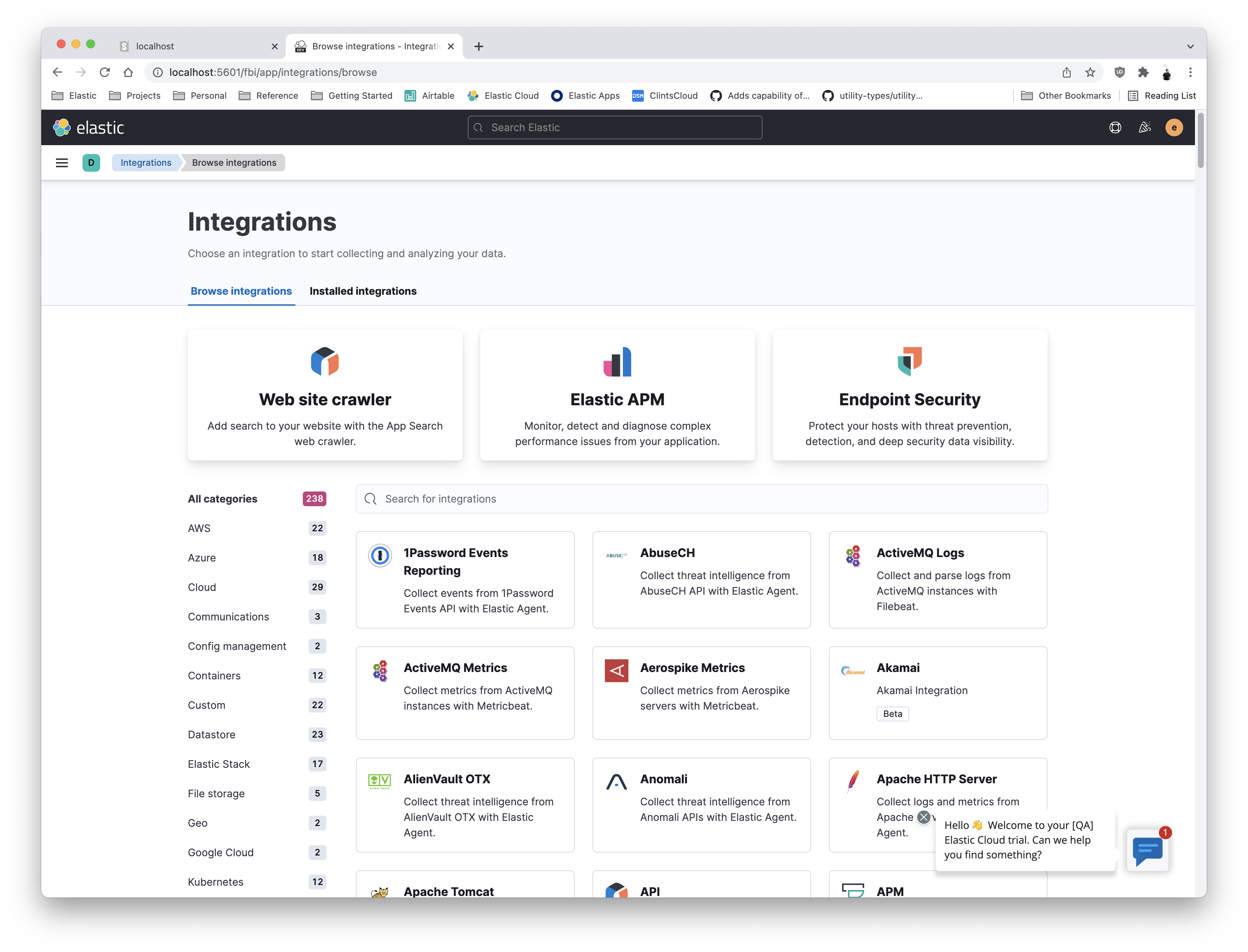Image resolution: width=1248 pixels, height=952 pixels.
Task: Click the Integrations breadcrumb link
Action: point(146,162)
